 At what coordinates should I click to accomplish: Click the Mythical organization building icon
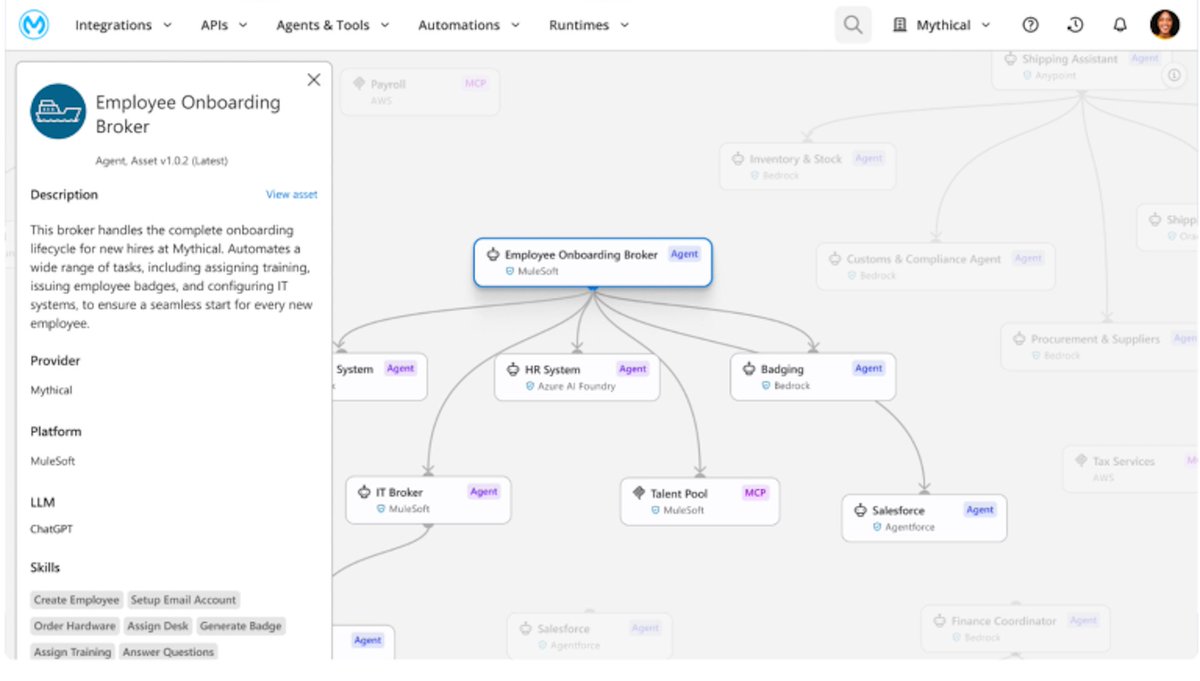[x=900, y=25]
